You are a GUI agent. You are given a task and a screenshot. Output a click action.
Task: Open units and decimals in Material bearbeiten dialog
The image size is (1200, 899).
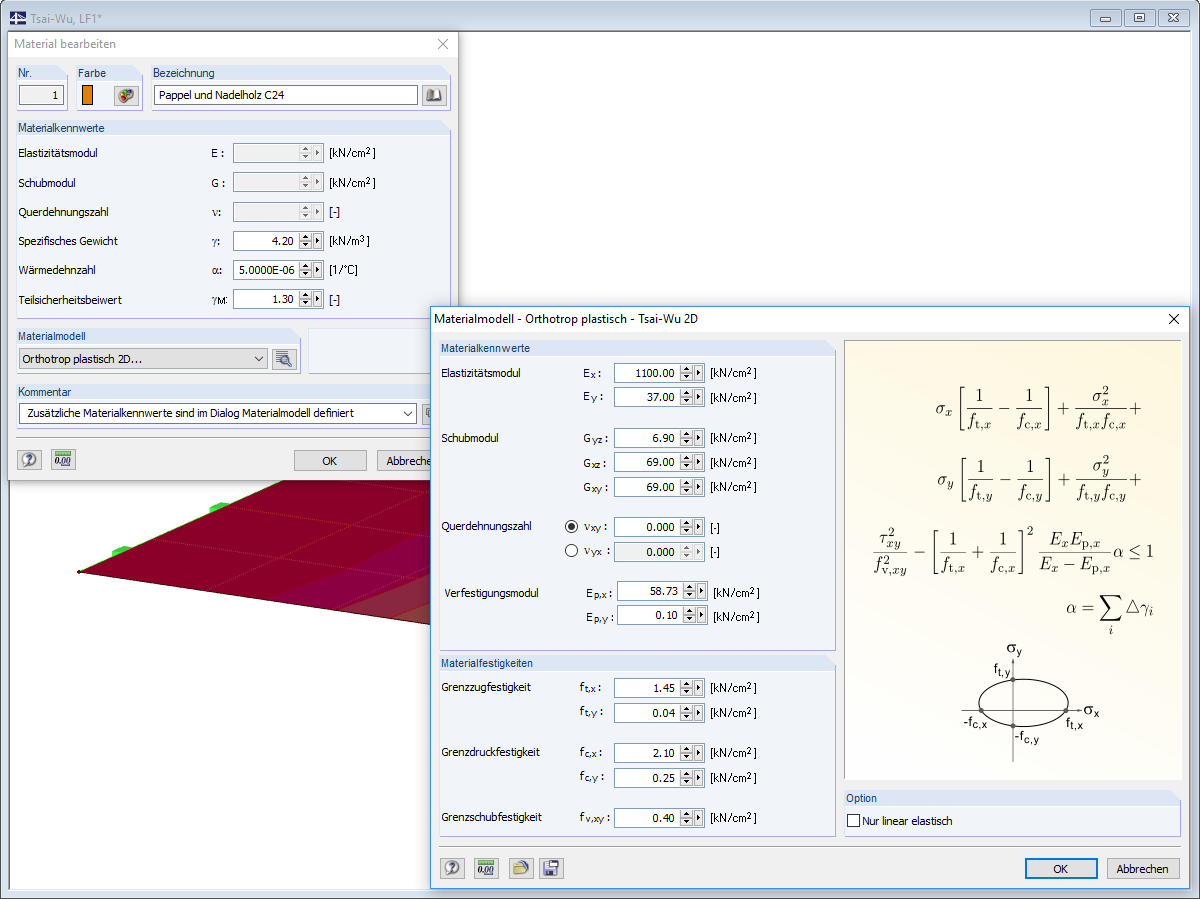(x=64, y=460)
